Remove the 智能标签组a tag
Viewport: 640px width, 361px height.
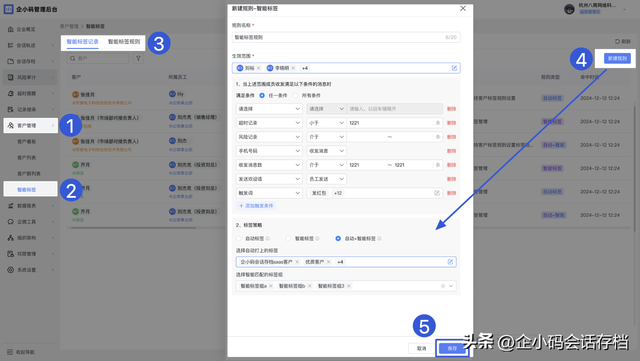271,286
